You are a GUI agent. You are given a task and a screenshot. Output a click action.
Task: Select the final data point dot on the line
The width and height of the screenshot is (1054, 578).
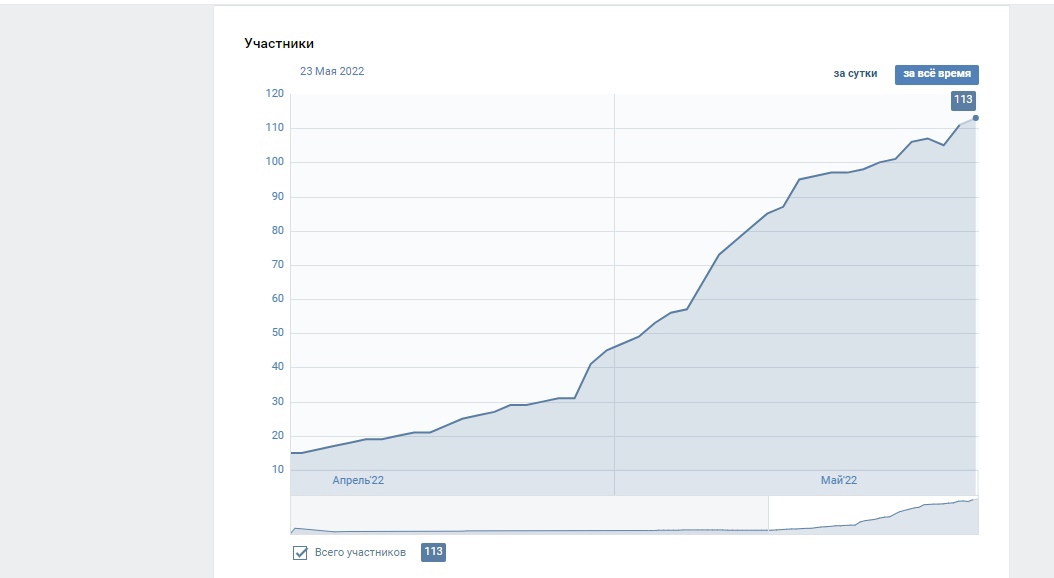975,118
